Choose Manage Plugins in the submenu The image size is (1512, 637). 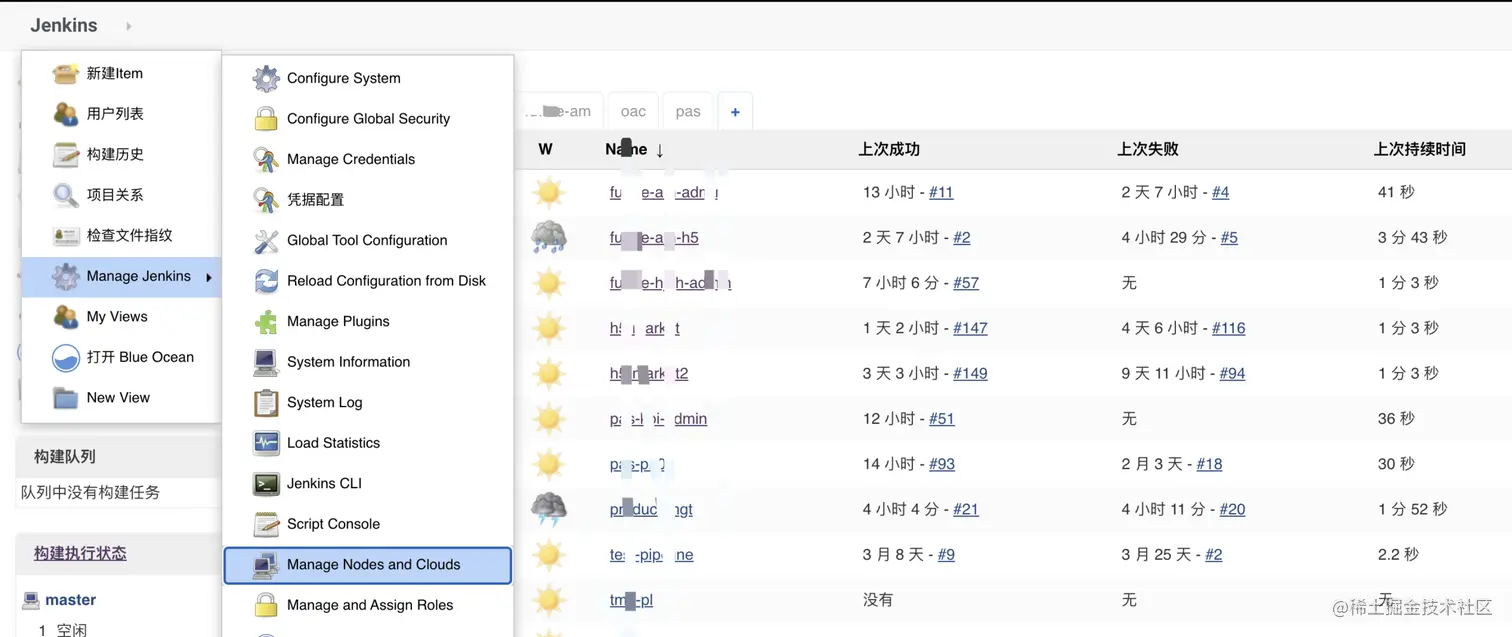[367, 321]
